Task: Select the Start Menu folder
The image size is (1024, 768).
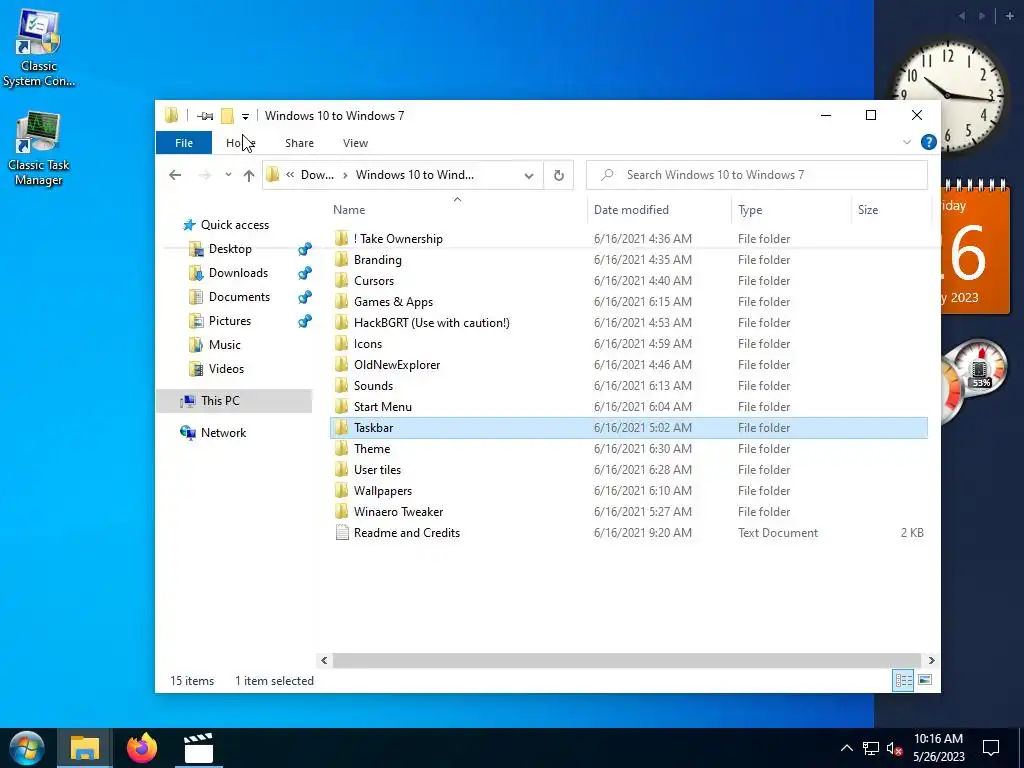Action: pos(628,406)
